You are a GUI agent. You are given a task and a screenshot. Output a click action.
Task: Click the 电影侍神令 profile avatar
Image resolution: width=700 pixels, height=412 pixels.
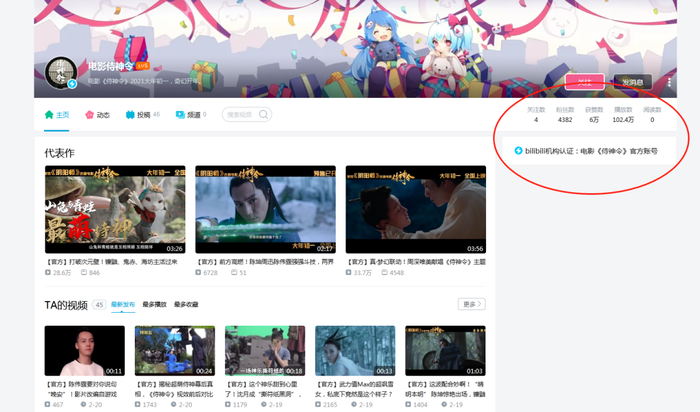[x=61, y=72]
